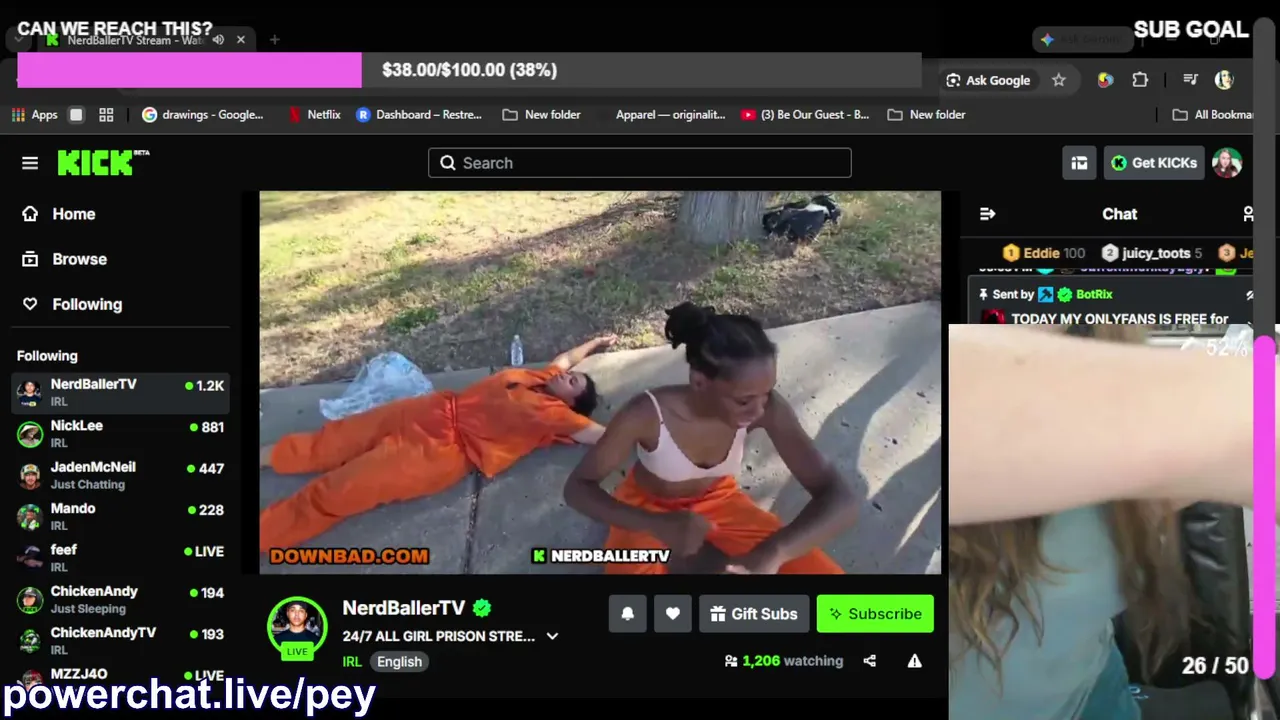Viewport: 1280px width, 720px height.
Task: Open feef channel from Following list
Action: (120, 558)
